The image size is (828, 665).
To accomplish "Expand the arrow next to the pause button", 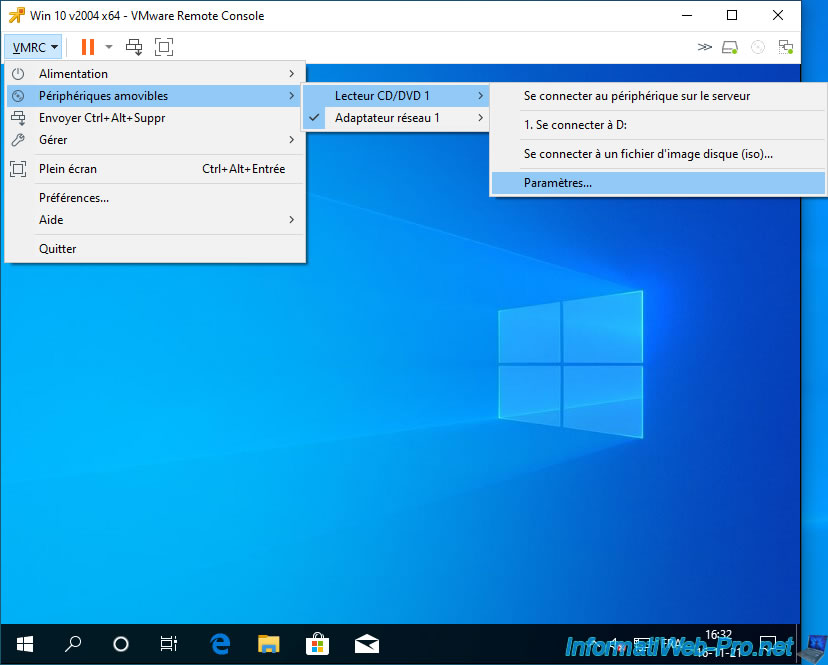I will coord(109,47).
